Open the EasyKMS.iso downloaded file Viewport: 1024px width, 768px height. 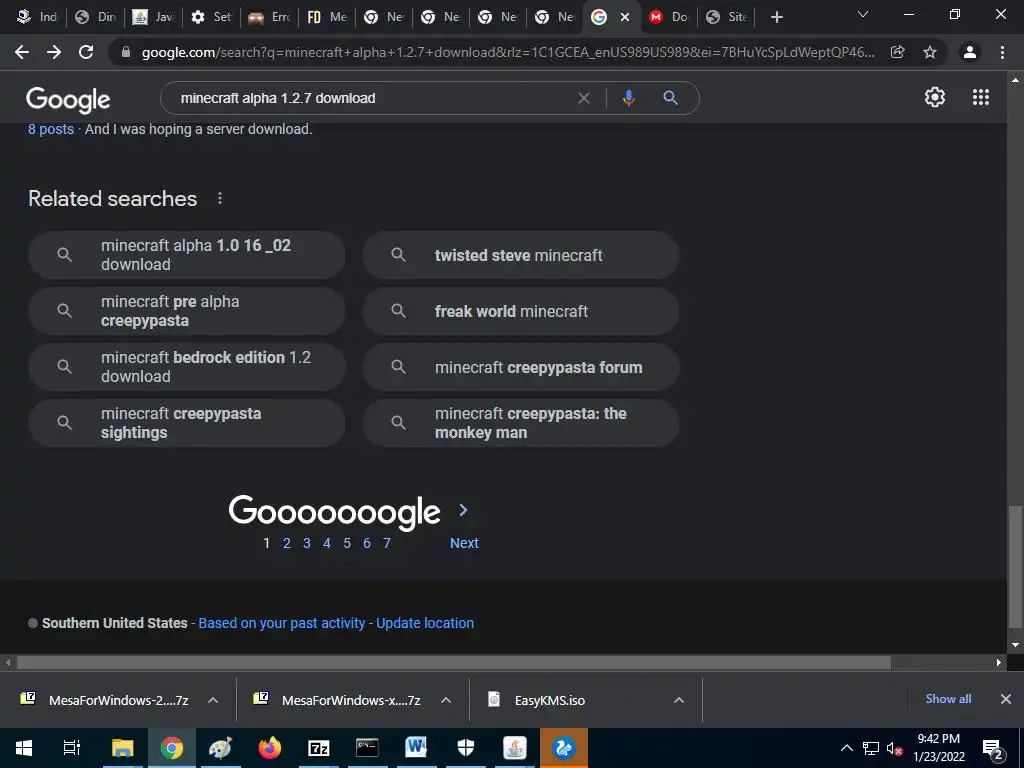(x=550, y=700)
